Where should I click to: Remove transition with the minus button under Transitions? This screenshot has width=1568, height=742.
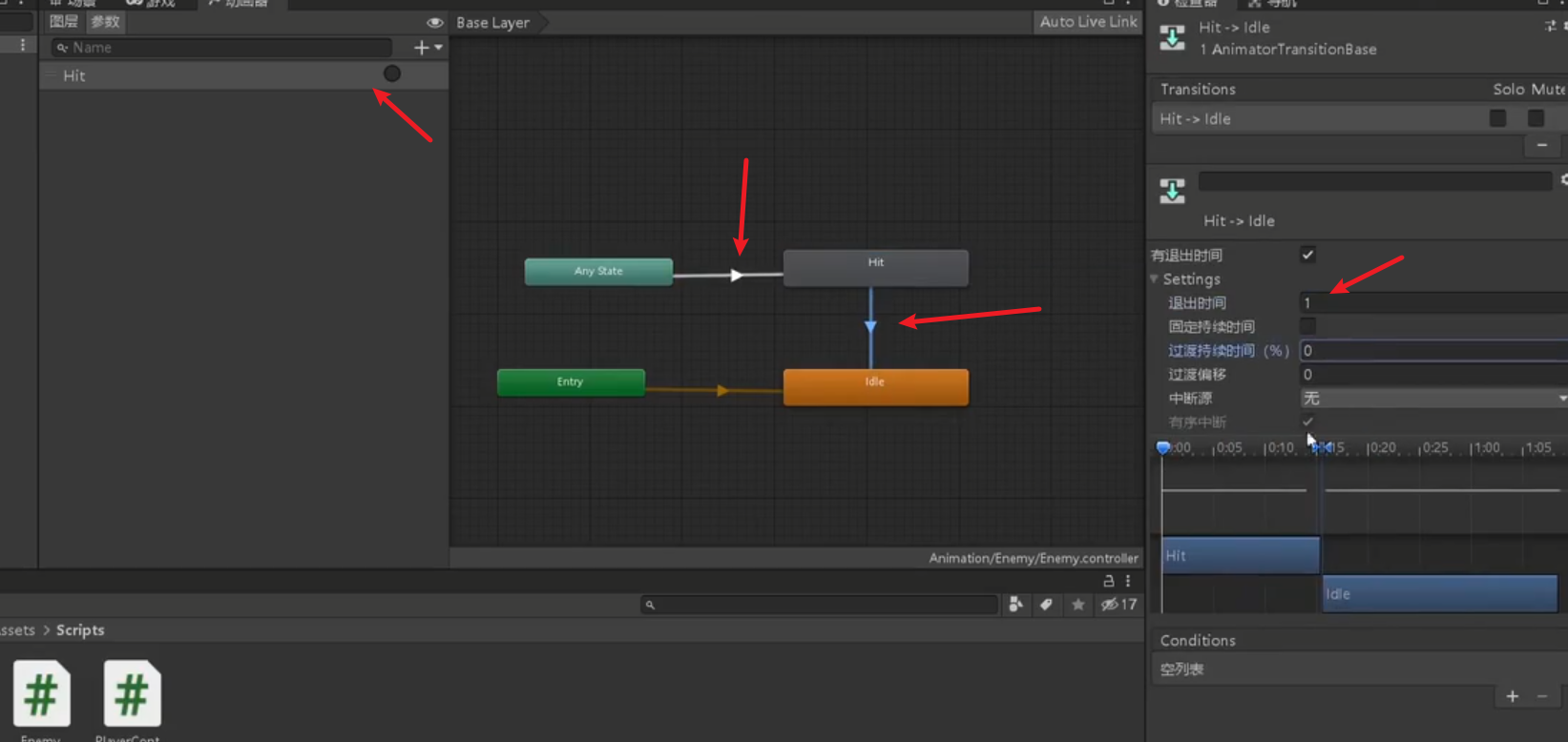click(1542, 145)
